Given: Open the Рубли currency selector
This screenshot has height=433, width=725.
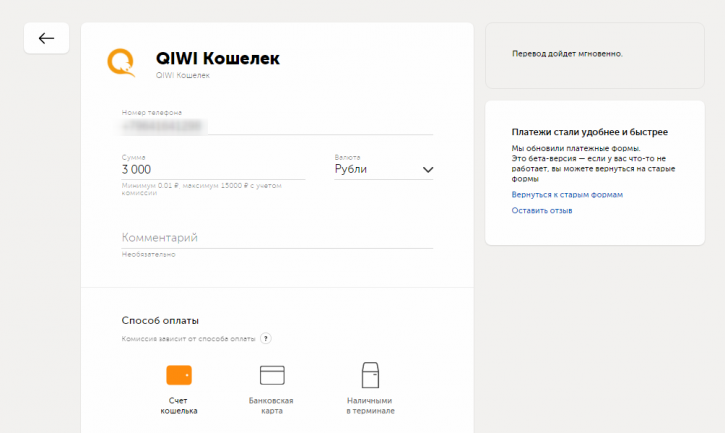Looking at the screenshot, I should click(384, 169).
